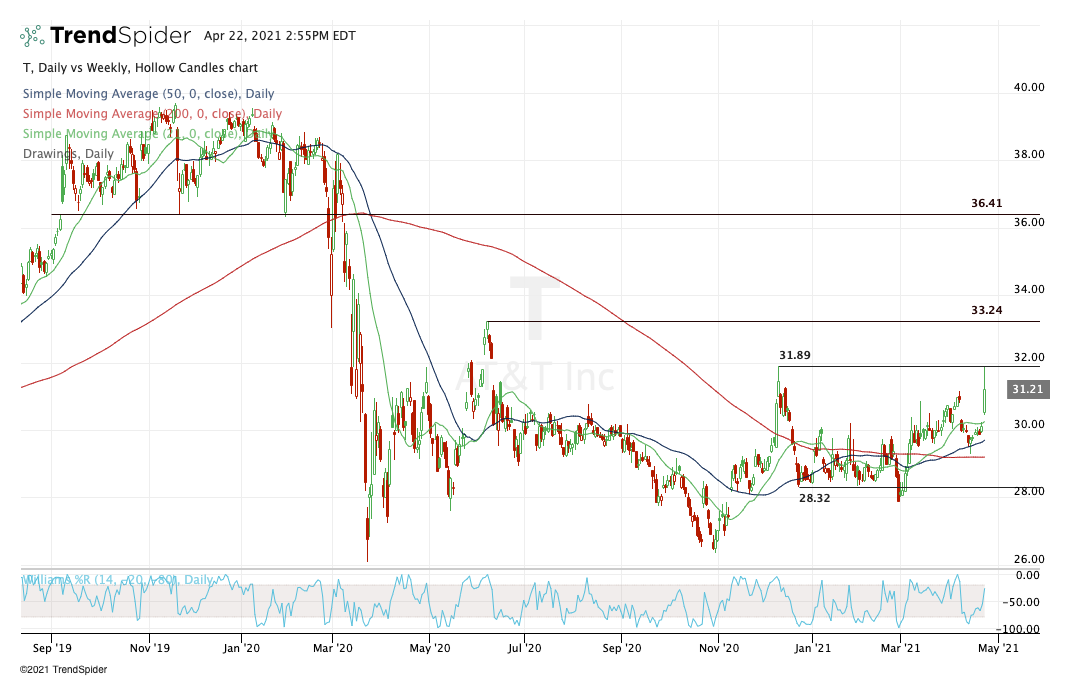This screenshot has height=679, width=1070.
Task: Select the Simple Moving Average (50) legend entry
Action: pyautogui.click(x=149, y=93)
